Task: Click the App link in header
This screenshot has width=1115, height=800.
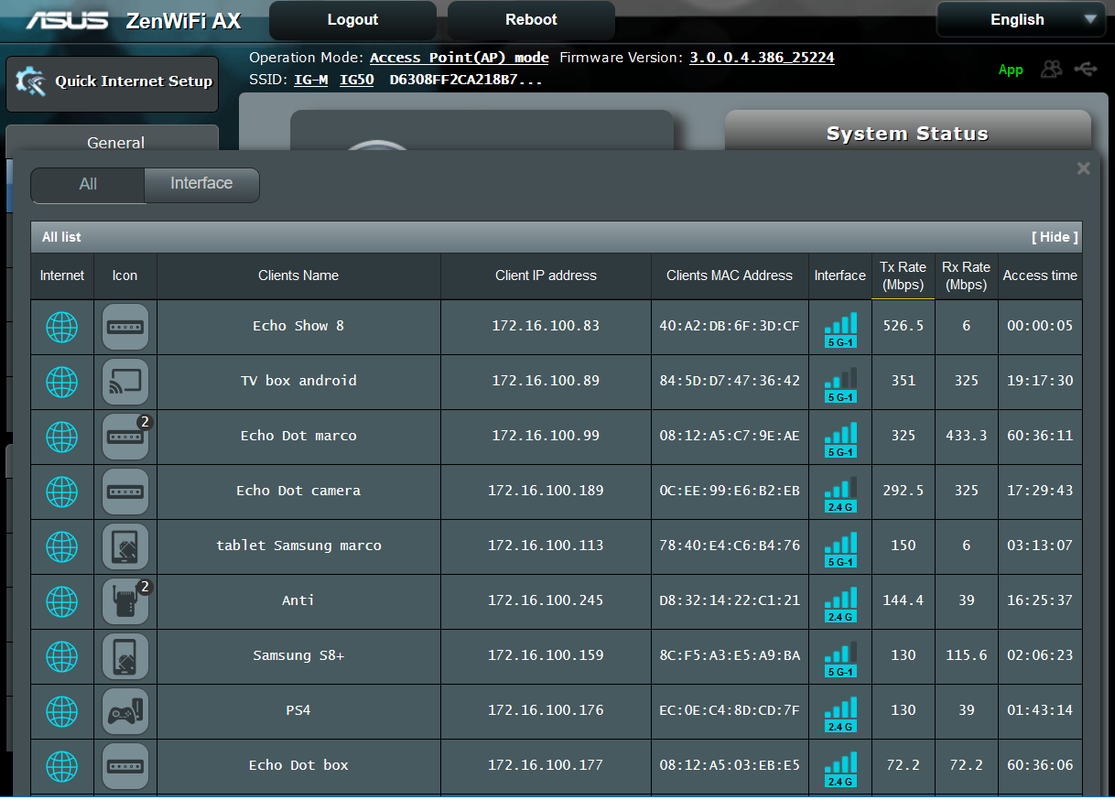Action: 1010,70
